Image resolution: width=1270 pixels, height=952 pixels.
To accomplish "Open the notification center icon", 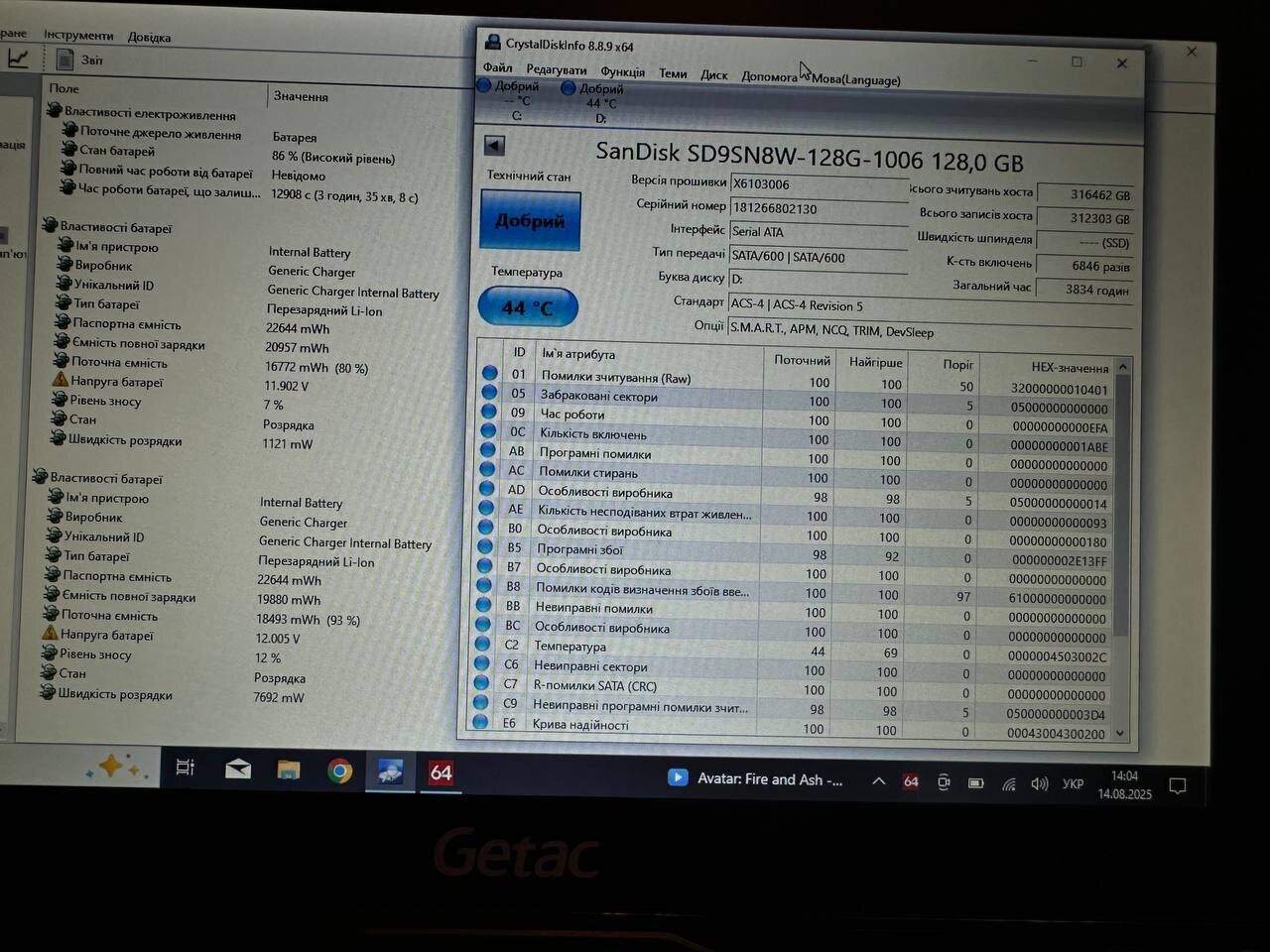I will [x=1178, y=785].
